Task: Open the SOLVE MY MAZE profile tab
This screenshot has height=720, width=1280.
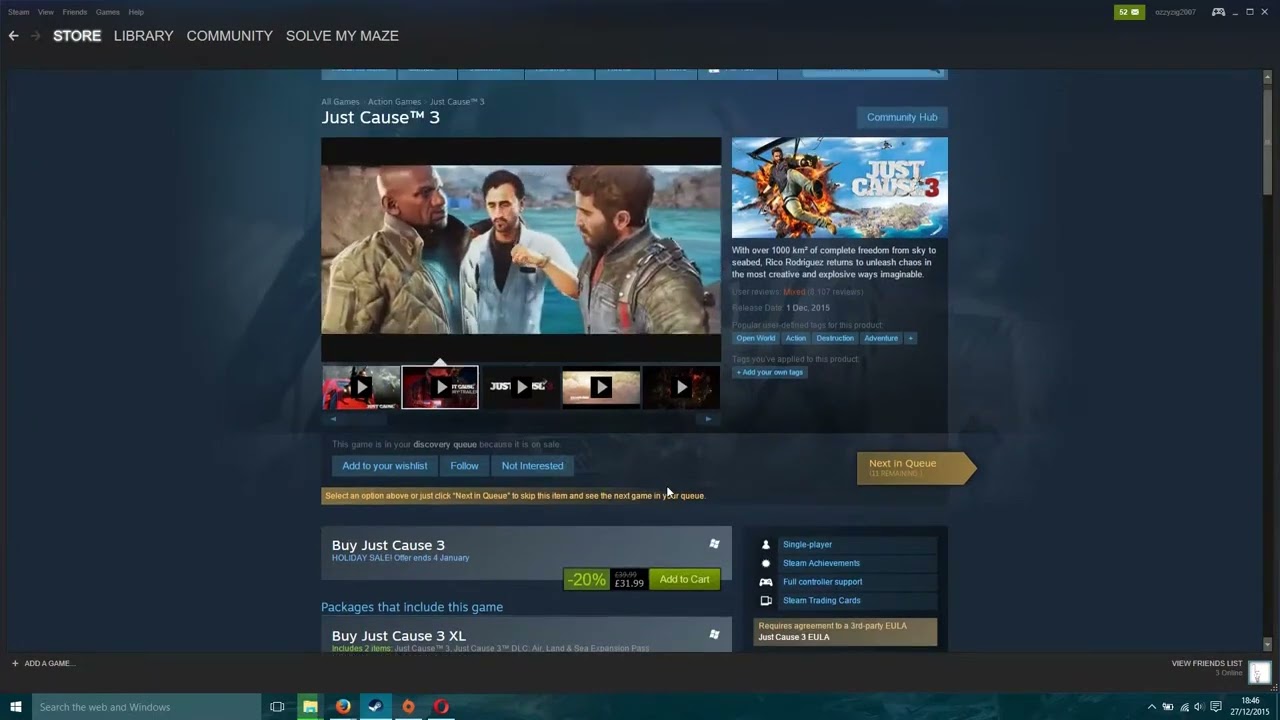Action: pyautogui.click(x=342, y=36)
